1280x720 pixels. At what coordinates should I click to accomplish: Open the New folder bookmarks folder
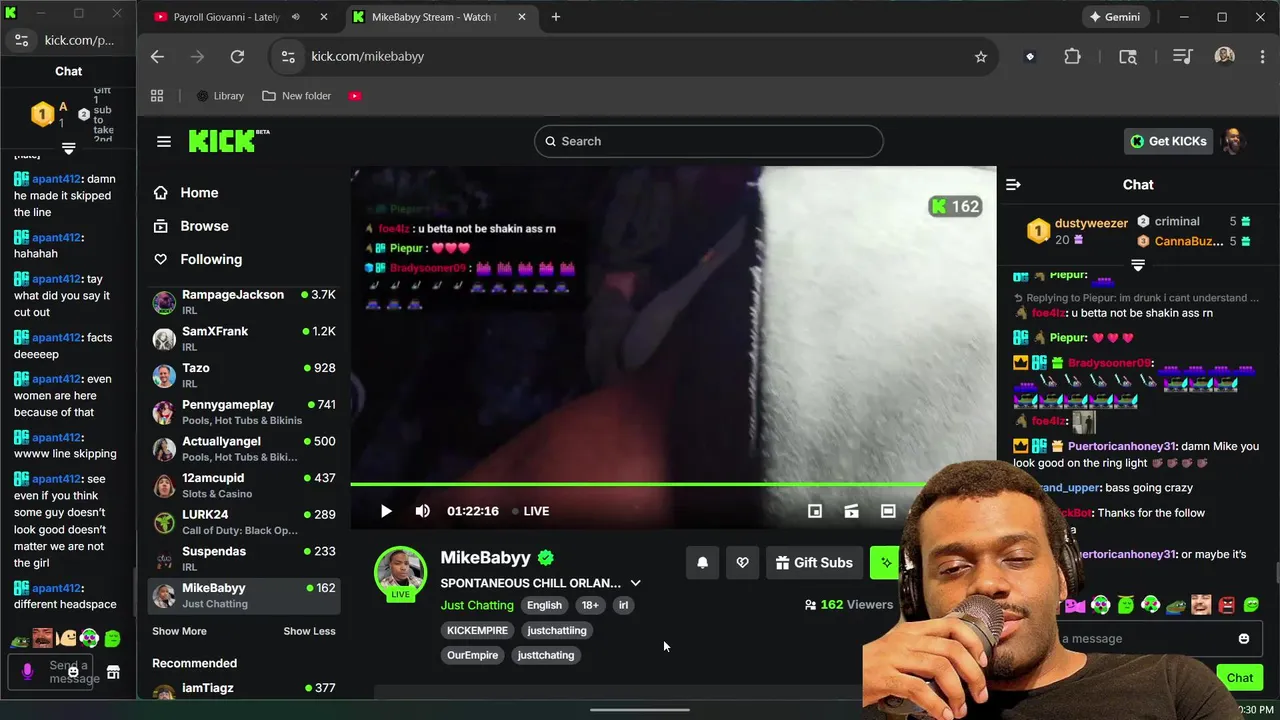coord(297,96)
